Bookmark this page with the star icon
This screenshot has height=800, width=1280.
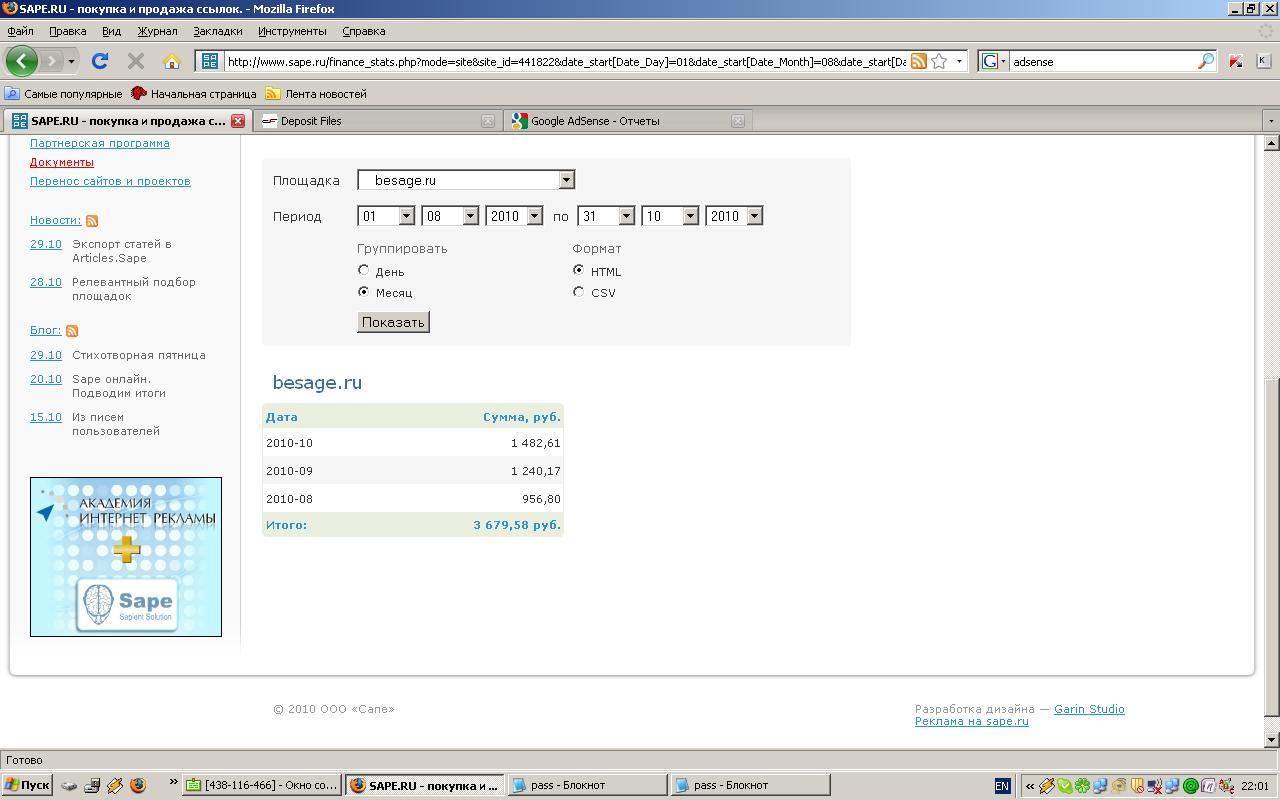click(939, 61)
